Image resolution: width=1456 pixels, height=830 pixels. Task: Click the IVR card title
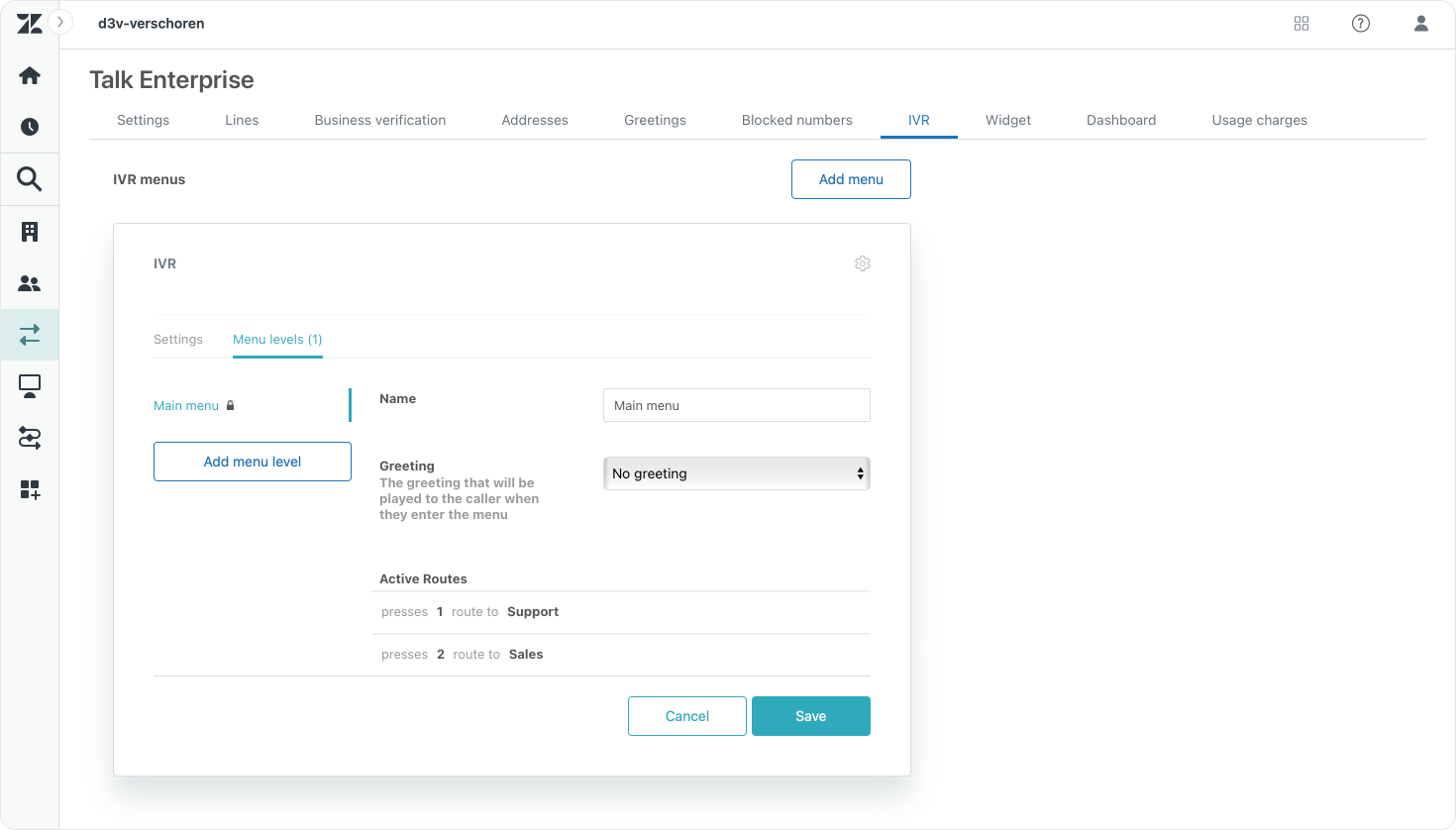point(165,263)
